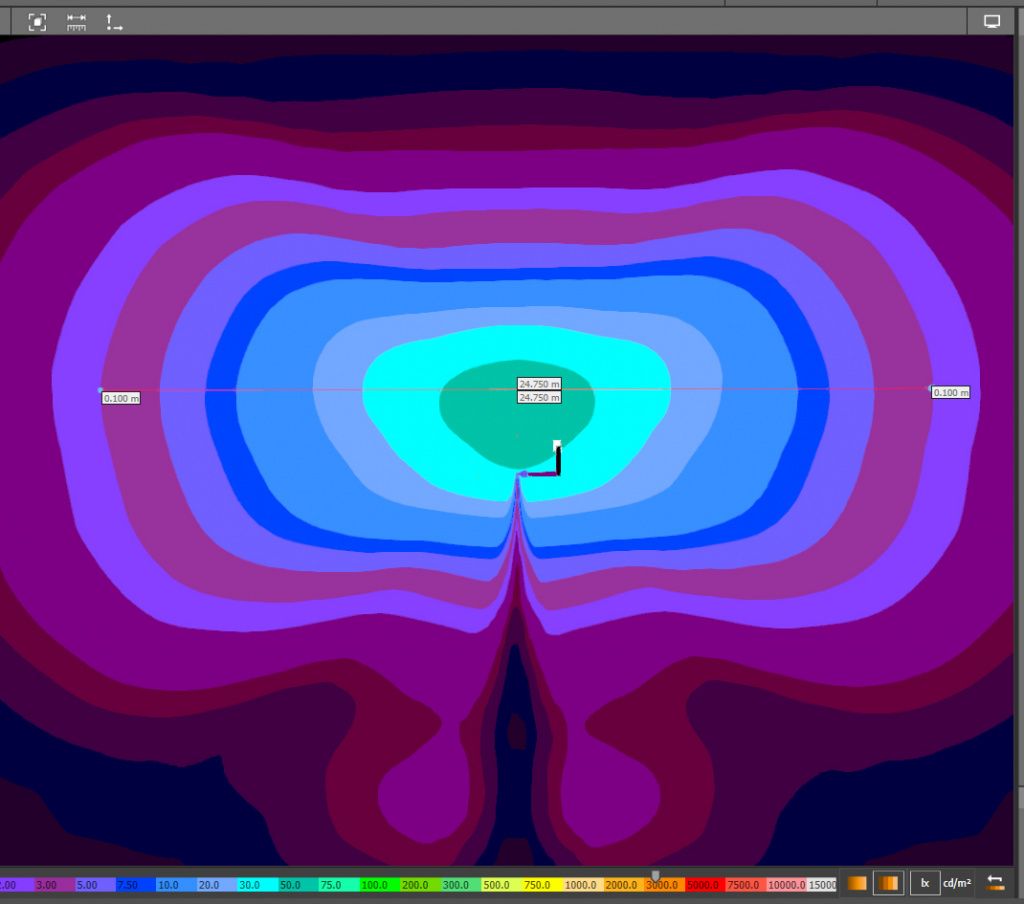Pick the 7500.0 legend swatch

(x=745, y=884)
